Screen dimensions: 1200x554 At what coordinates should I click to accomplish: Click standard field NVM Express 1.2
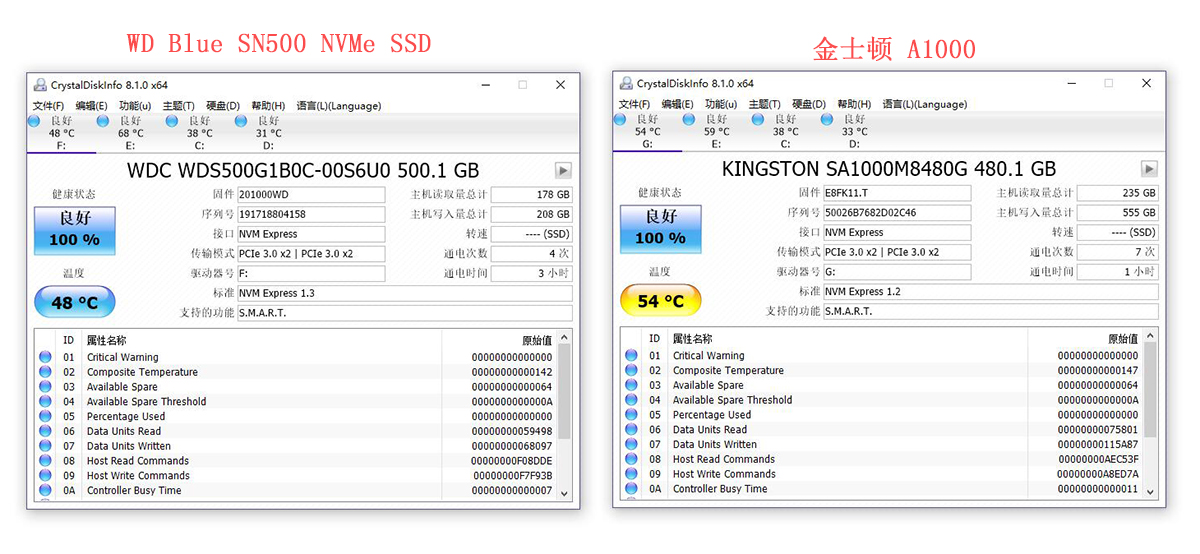pyautogui.click(x=991, y=291)
